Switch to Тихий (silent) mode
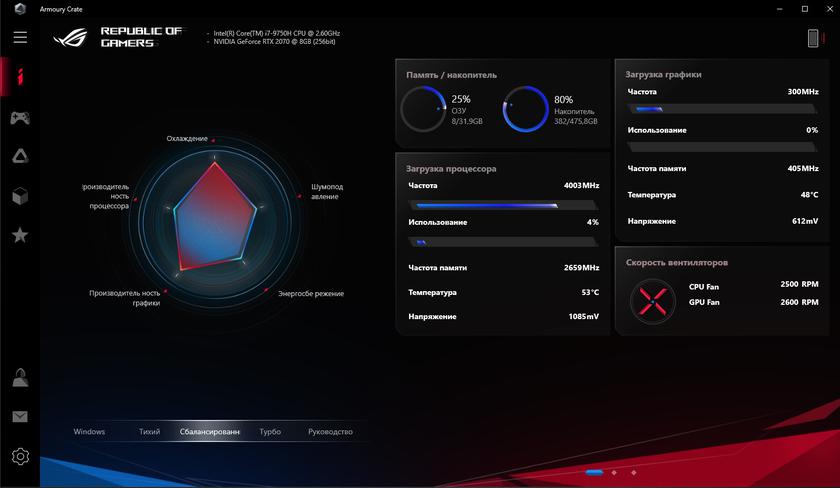The height and width of the screenshot is (488, 840). [x=149, y=432]
